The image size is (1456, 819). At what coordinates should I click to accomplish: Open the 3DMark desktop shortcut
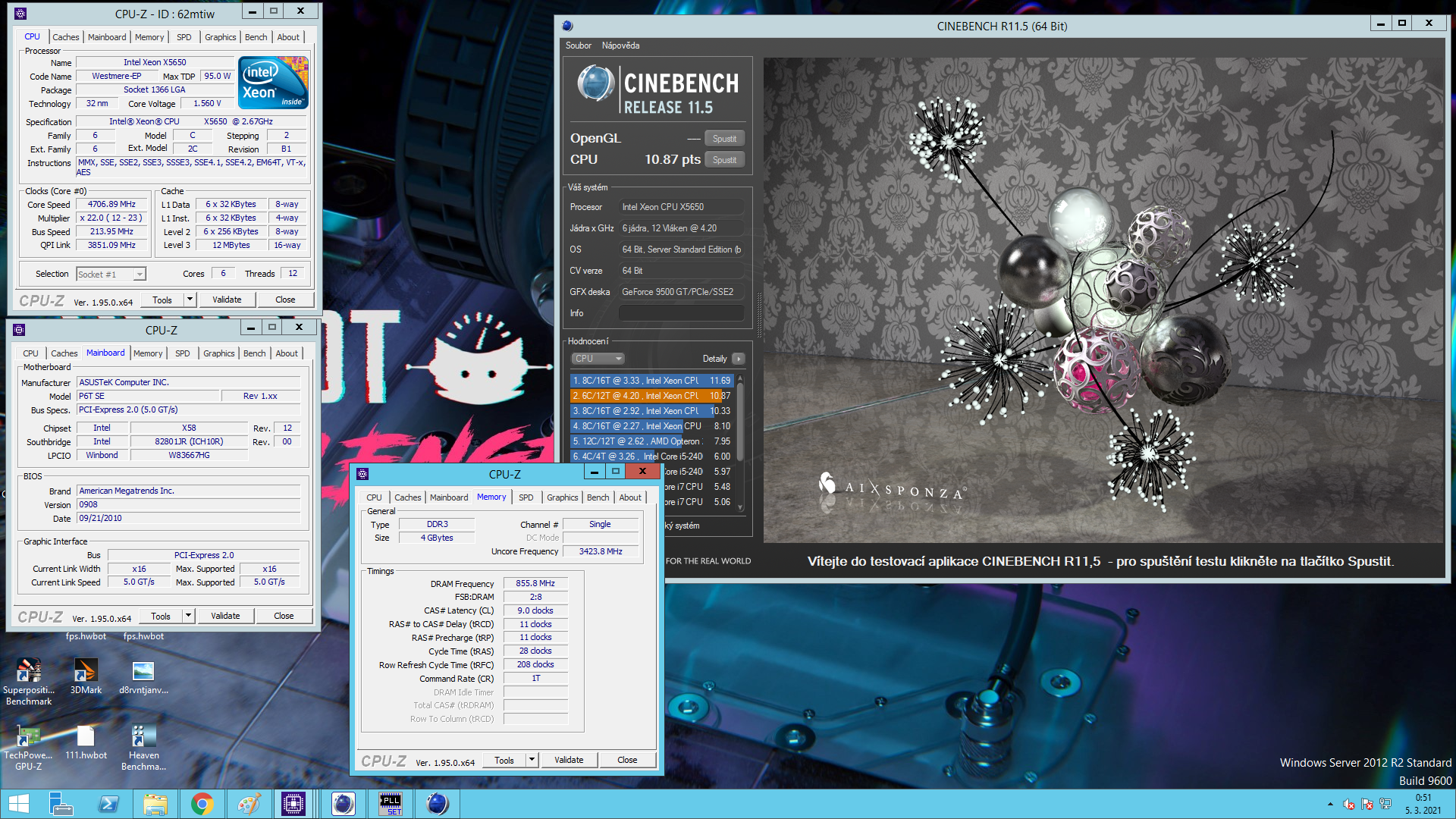(86, 676)
